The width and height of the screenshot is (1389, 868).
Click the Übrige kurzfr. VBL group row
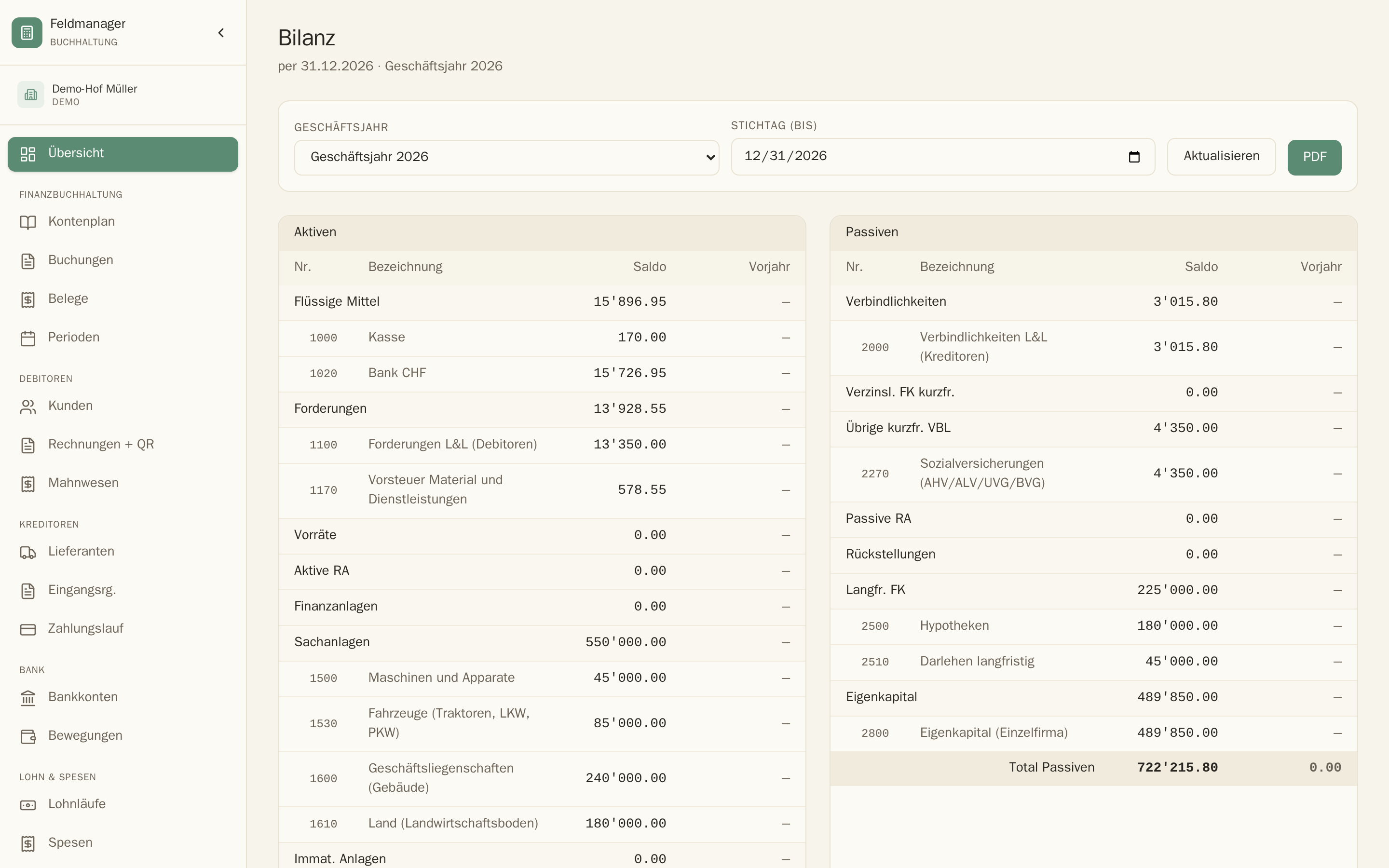click(1093, 429)
